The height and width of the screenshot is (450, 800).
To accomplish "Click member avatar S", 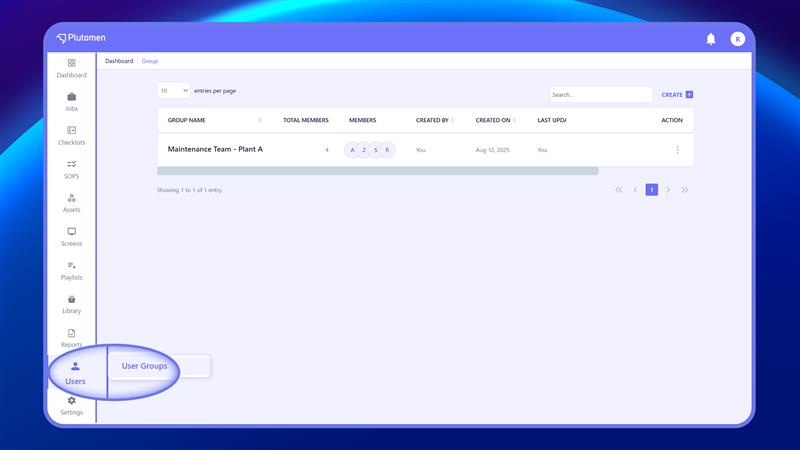I will 376,149.
